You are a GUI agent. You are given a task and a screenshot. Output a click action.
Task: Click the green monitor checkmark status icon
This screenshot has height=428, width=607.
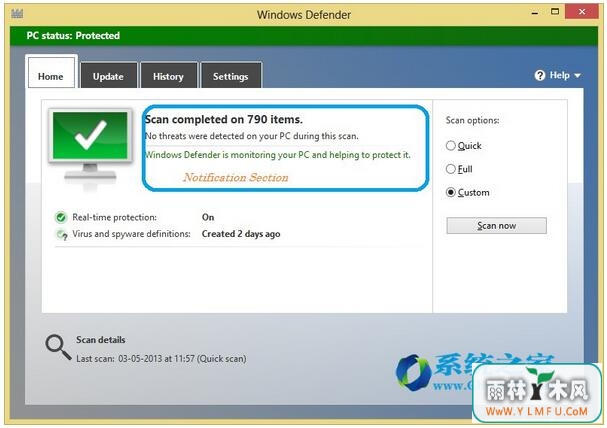[90, 149]
